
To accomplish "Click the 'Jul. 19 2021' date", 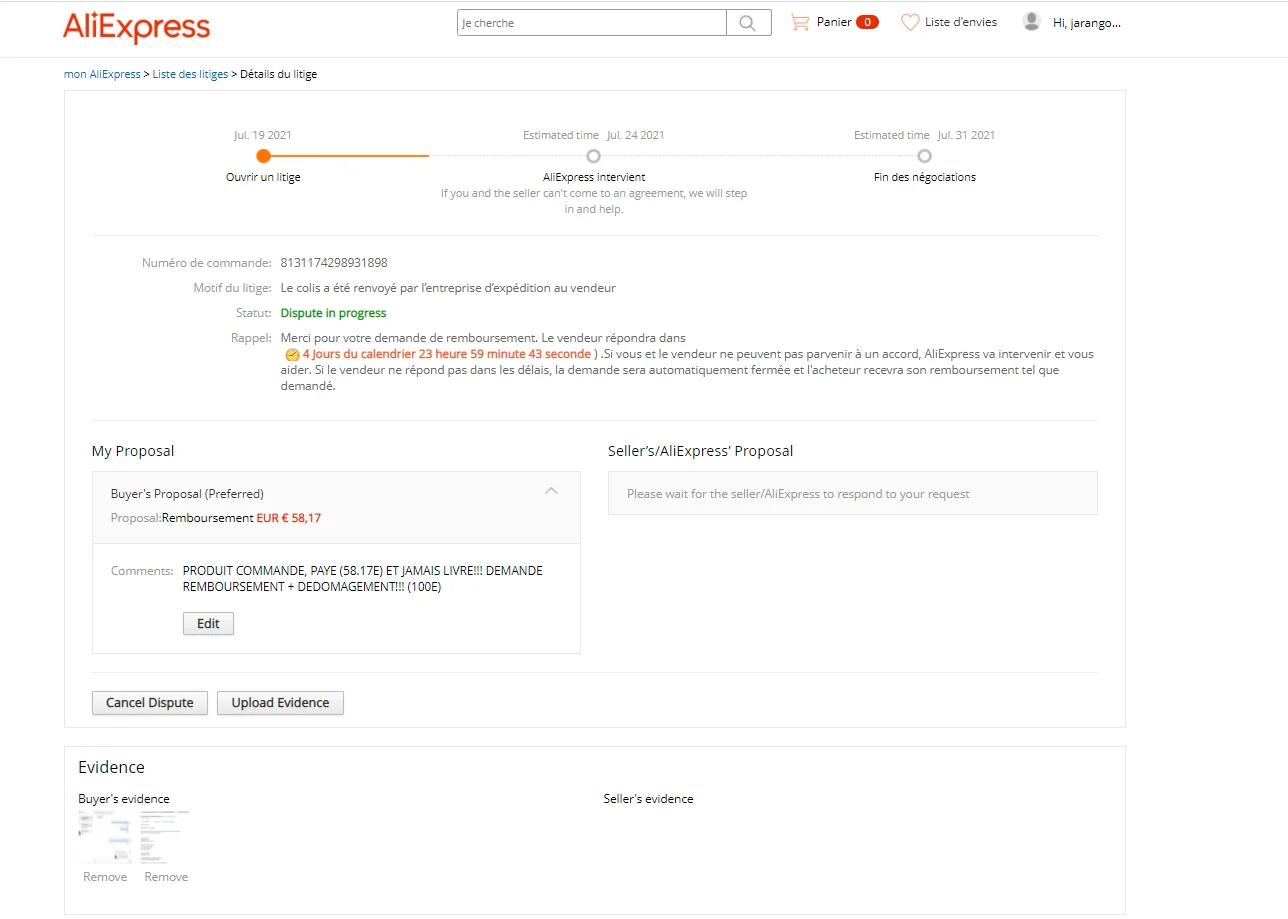I will (263, 135).
